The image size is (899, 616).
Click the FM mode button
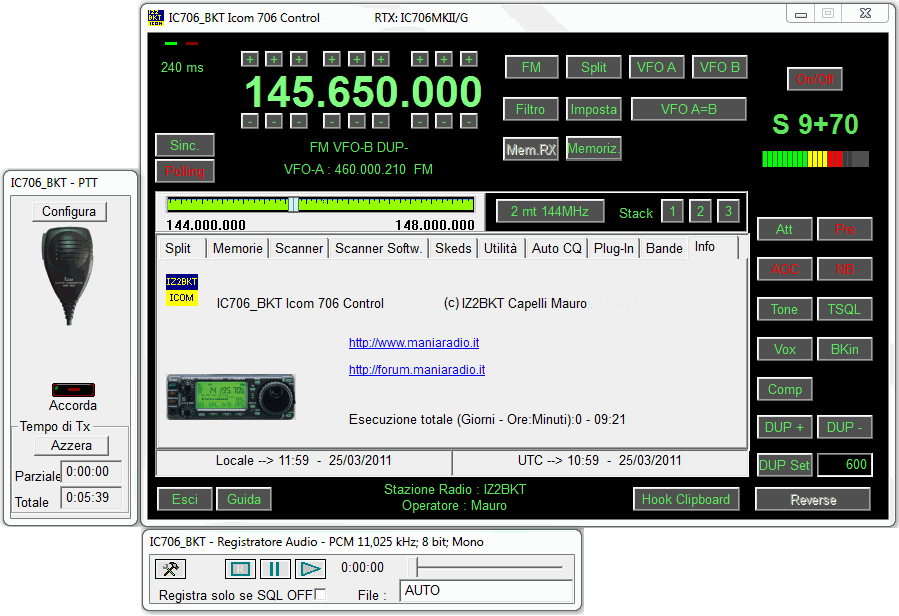point(531,67)
